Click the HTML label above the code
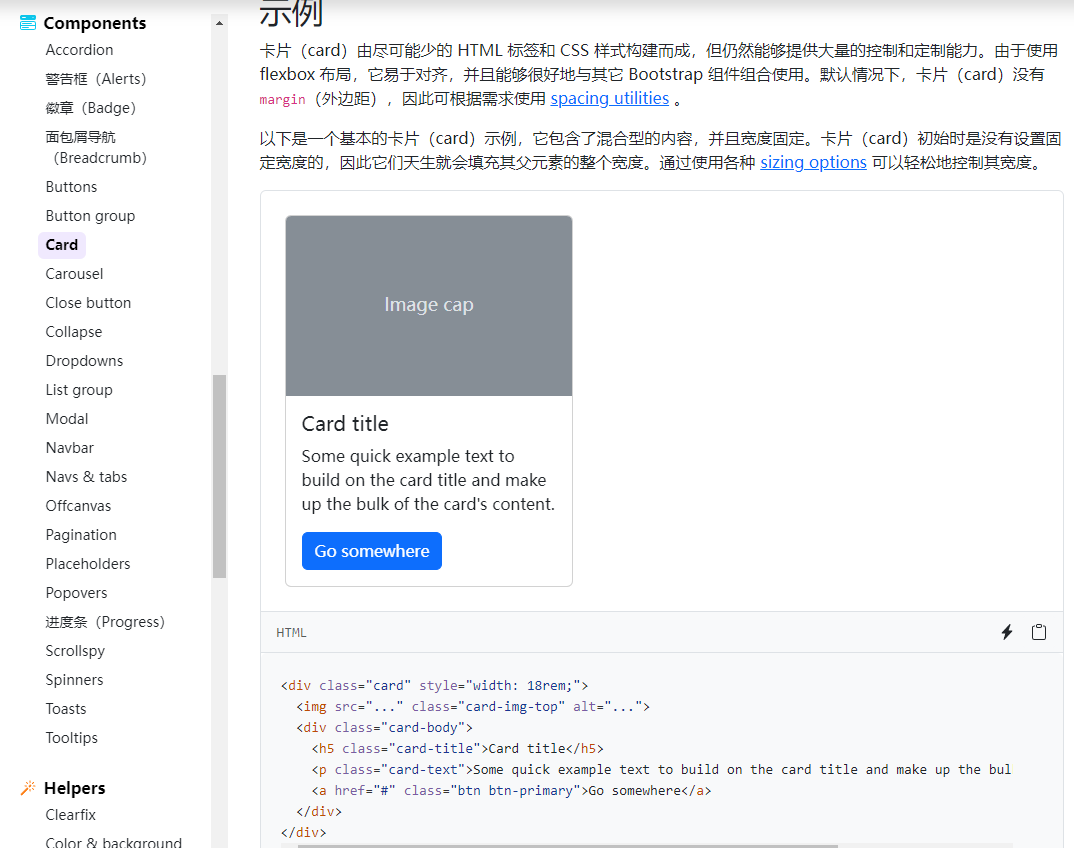This screenshot has width=1074, height=848. point(291,633)
